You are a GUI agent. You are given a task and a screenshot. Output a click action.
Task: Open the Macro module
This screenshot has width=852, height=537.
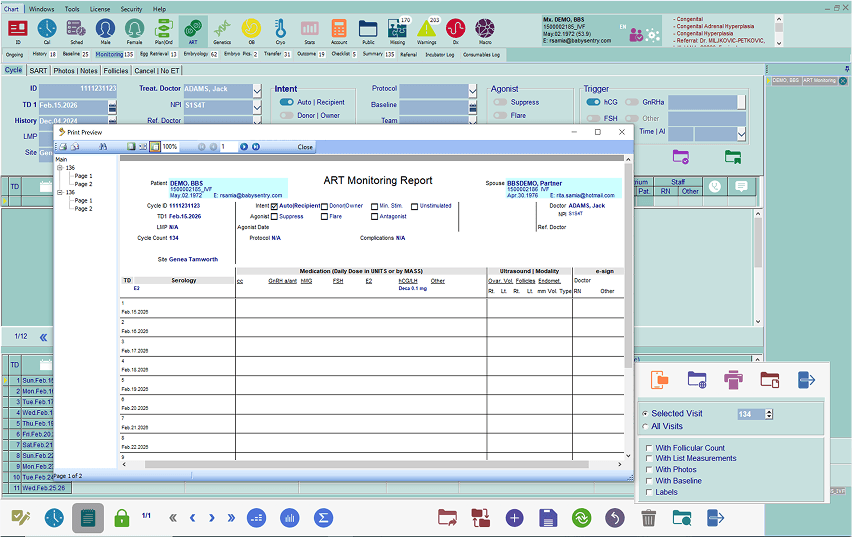click(485, 32)
